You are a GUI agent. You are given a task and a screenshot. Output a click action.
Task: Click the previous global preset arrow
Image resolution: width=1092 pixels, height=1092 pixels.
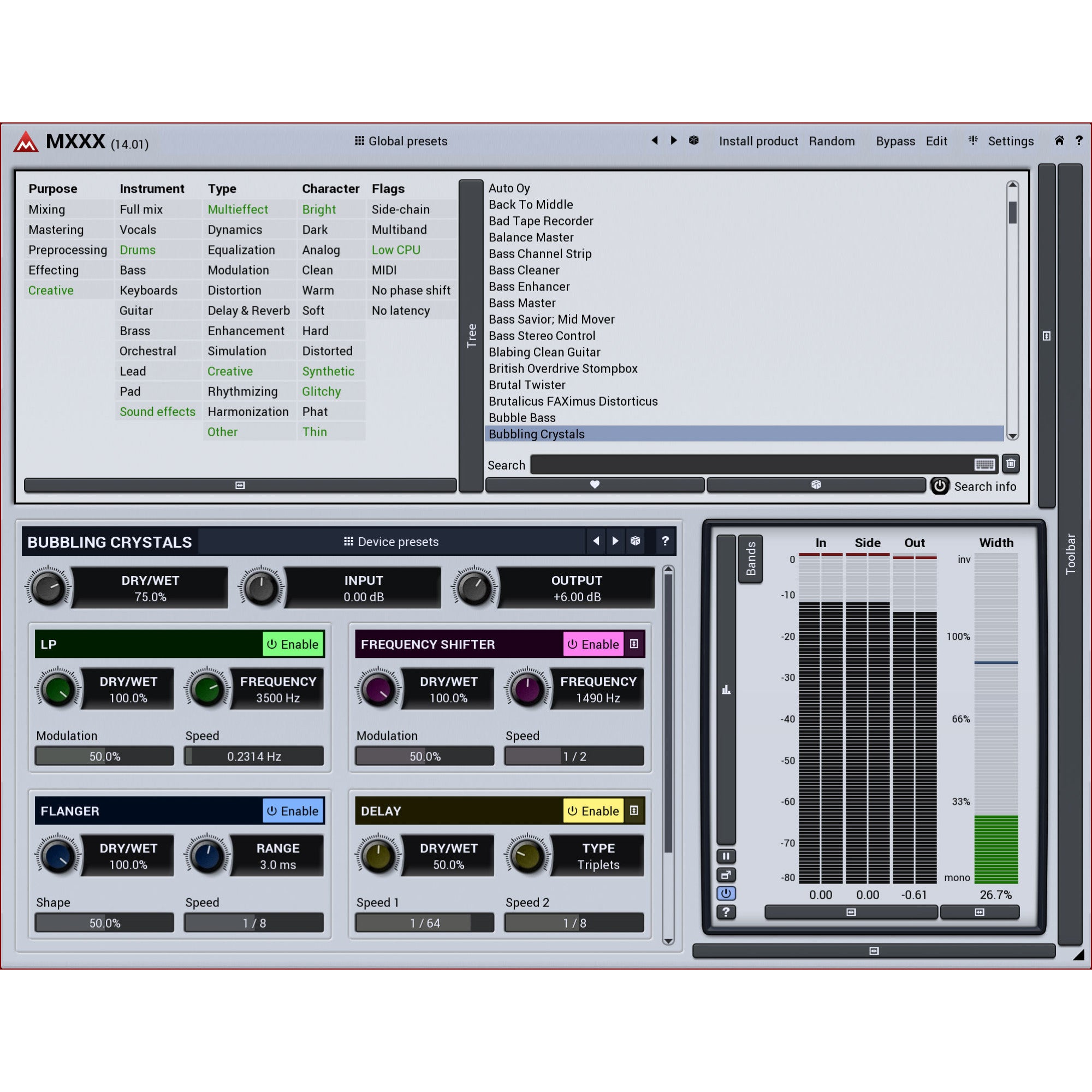tap(655, 140)
